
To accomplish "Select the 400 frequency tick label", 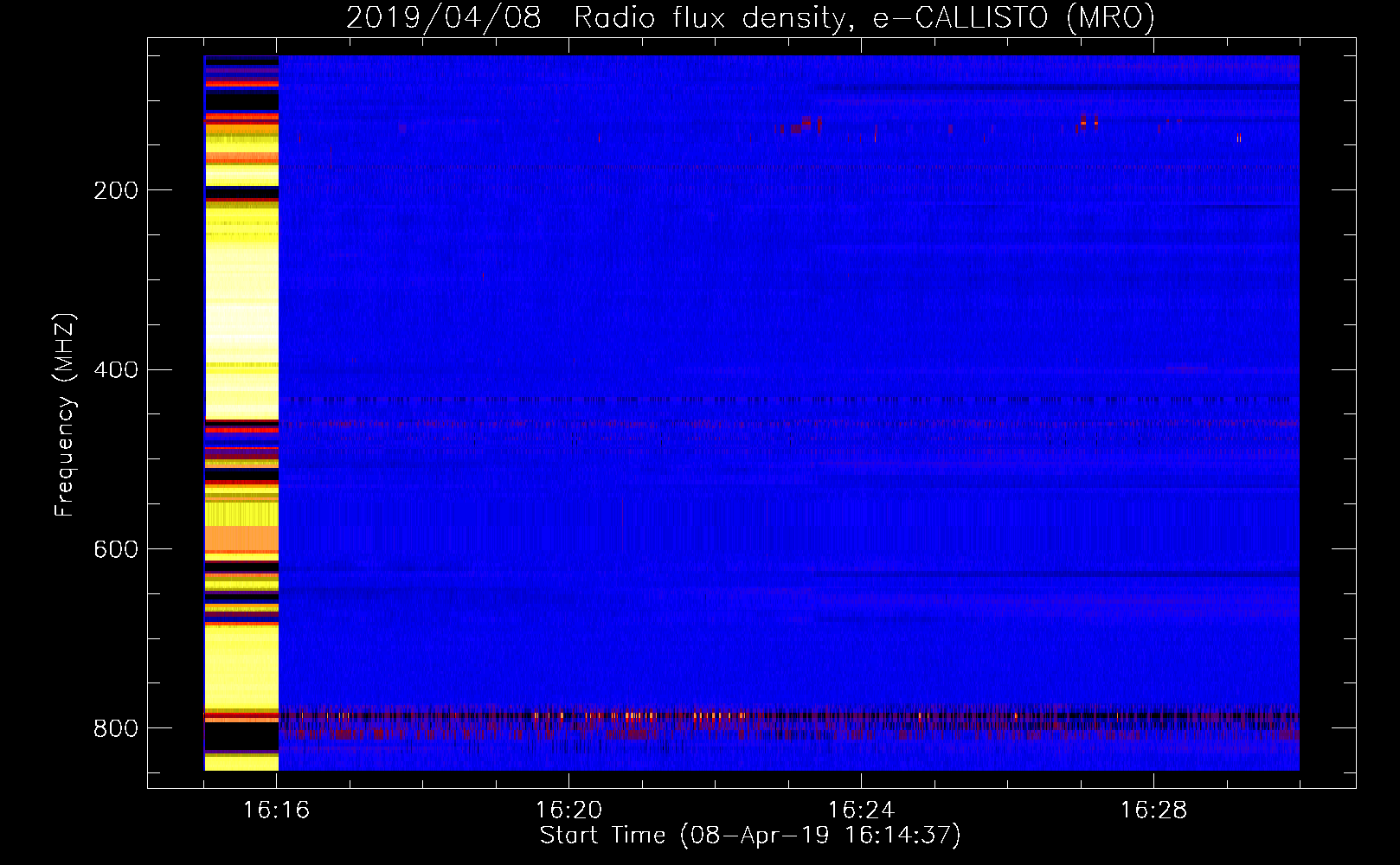I will [114, 370].
